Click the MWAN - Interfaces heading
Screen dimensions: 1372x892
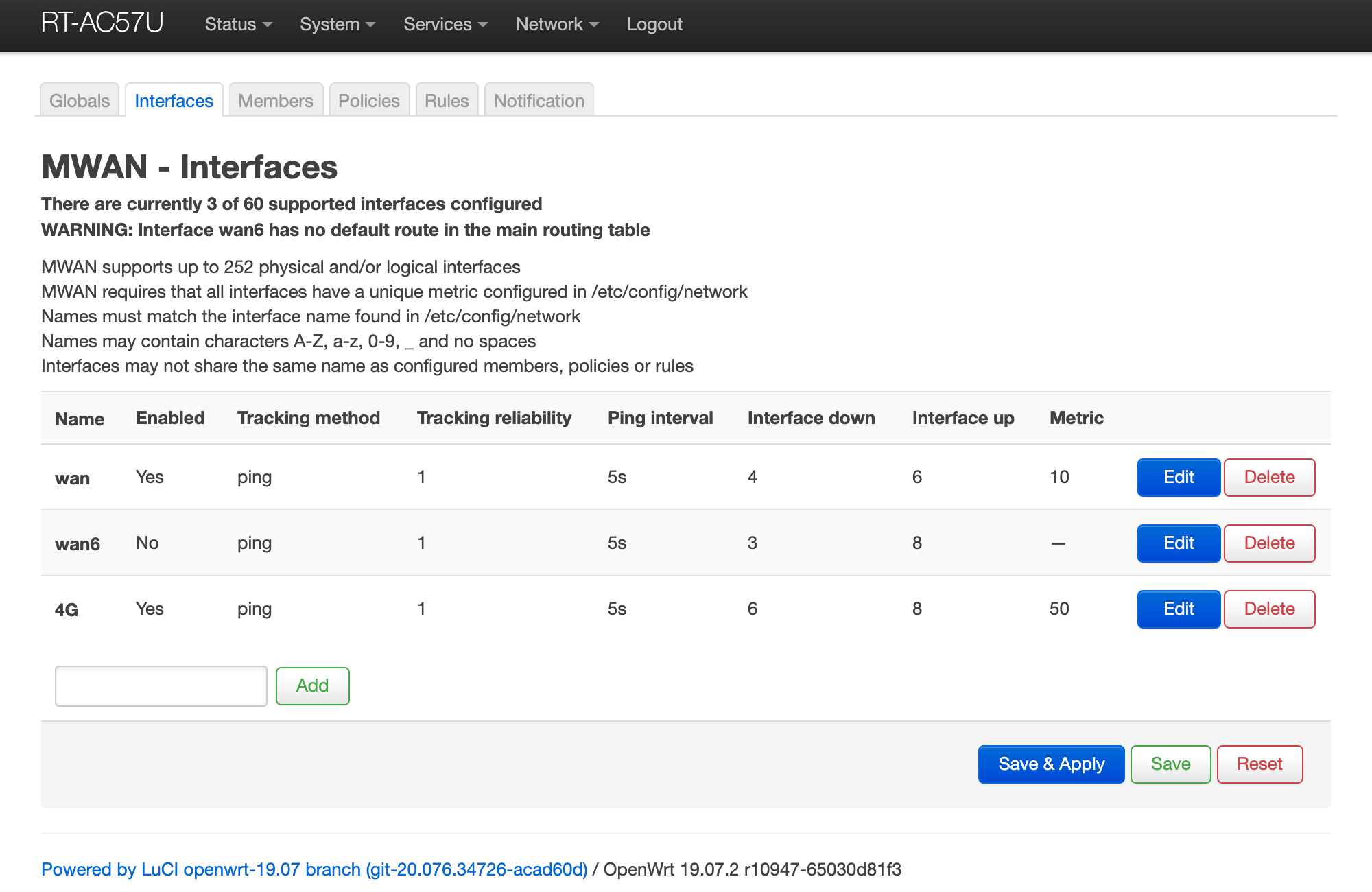(189, 167)
